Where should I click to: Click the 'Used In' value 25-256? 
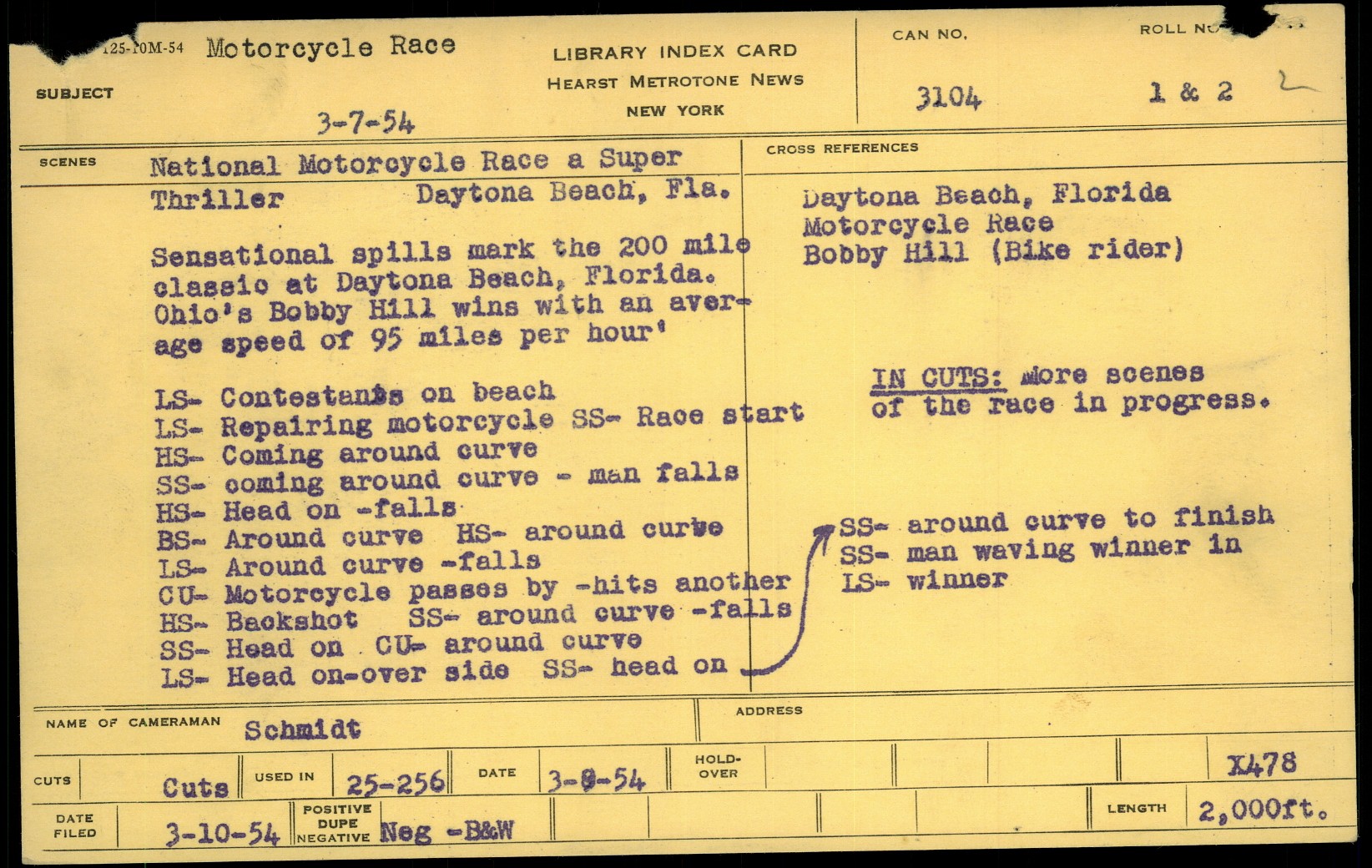396,782
